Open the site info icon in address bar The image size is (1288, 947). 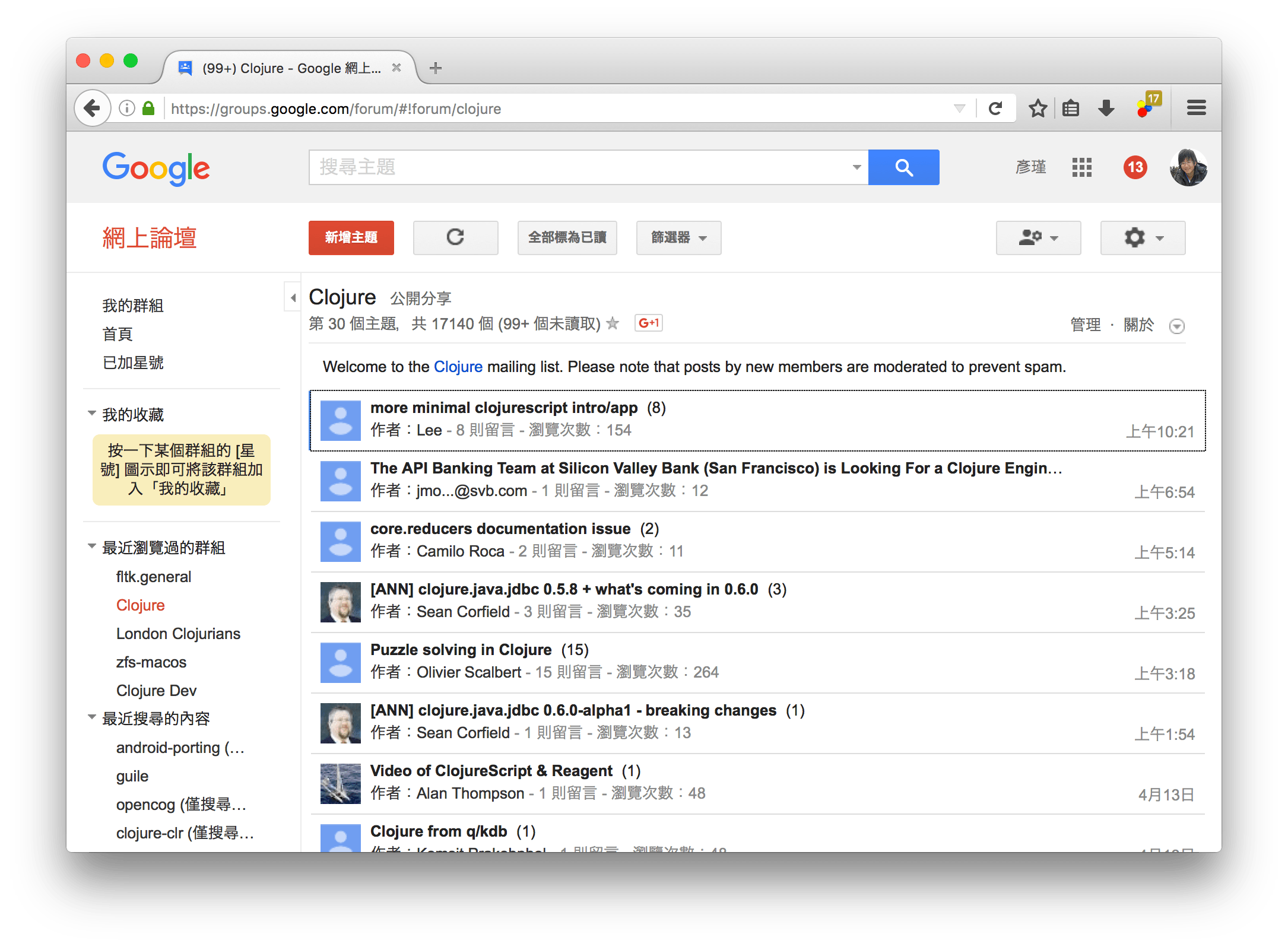[126, 109]
